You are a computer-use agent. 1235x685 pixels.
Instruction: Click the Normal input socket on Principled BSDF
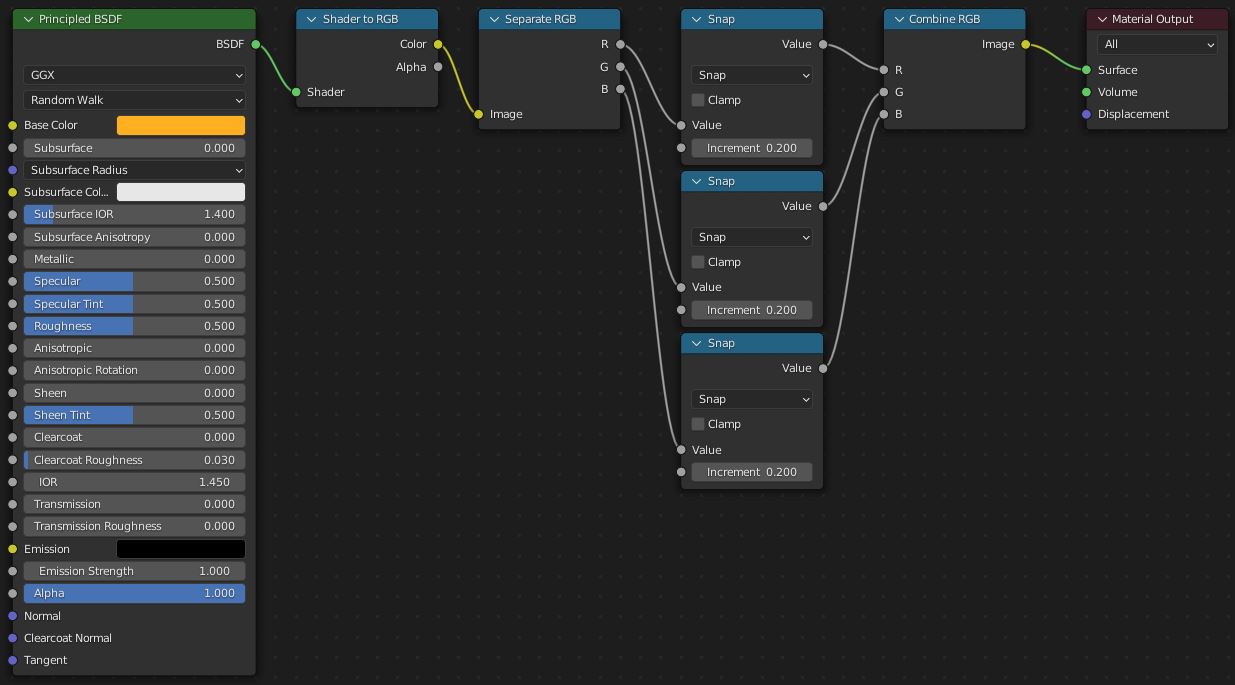click(x=12, y=616)
